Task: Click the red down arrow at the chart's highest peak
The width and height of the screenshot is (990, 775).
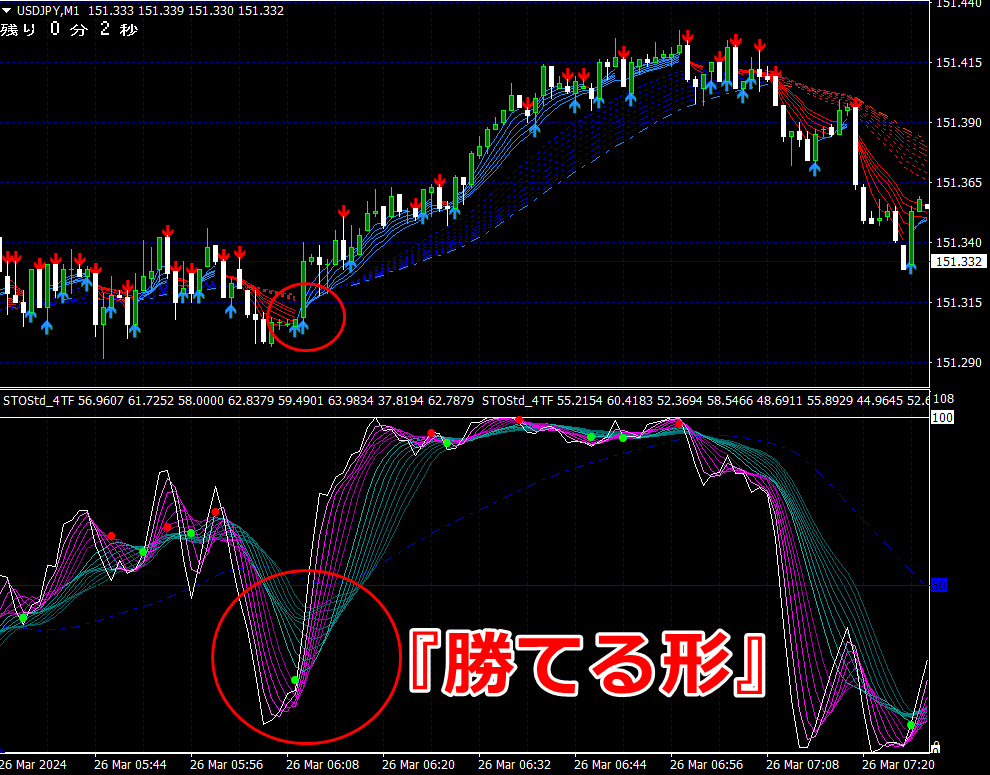Action: (687, 38)
